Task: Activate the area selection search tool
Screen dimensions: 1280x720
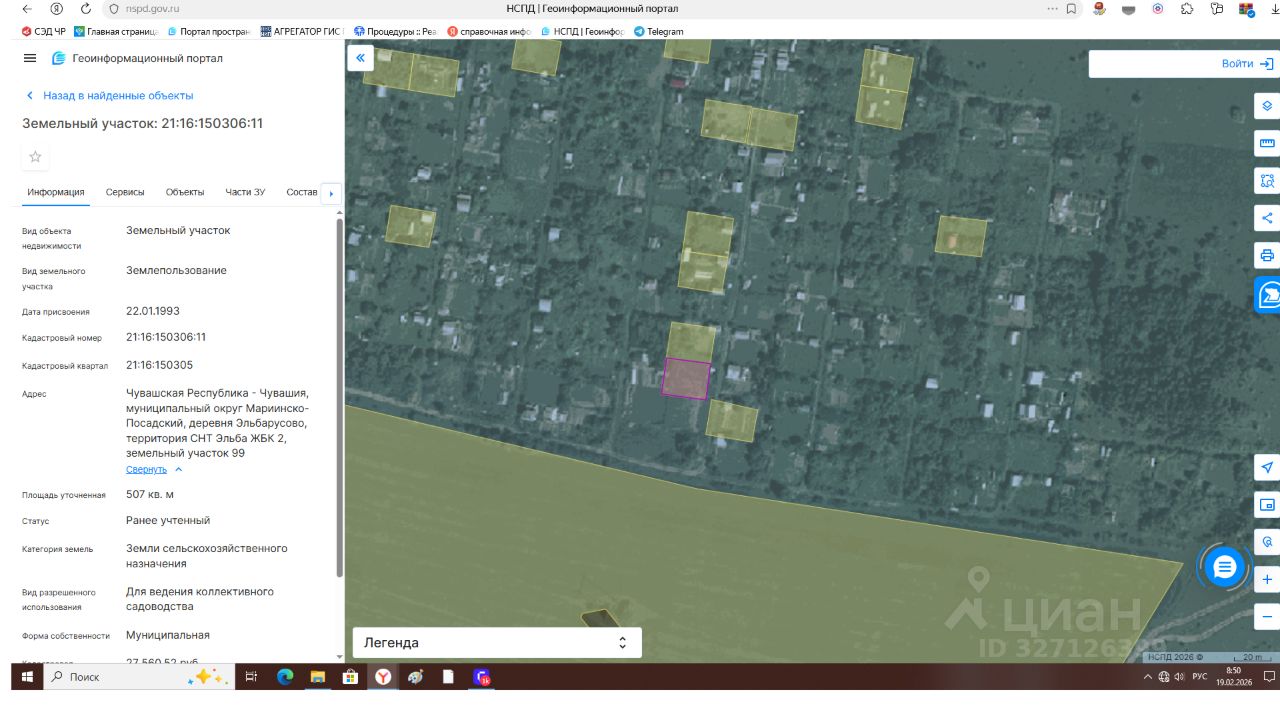Action: point(1267,181)
